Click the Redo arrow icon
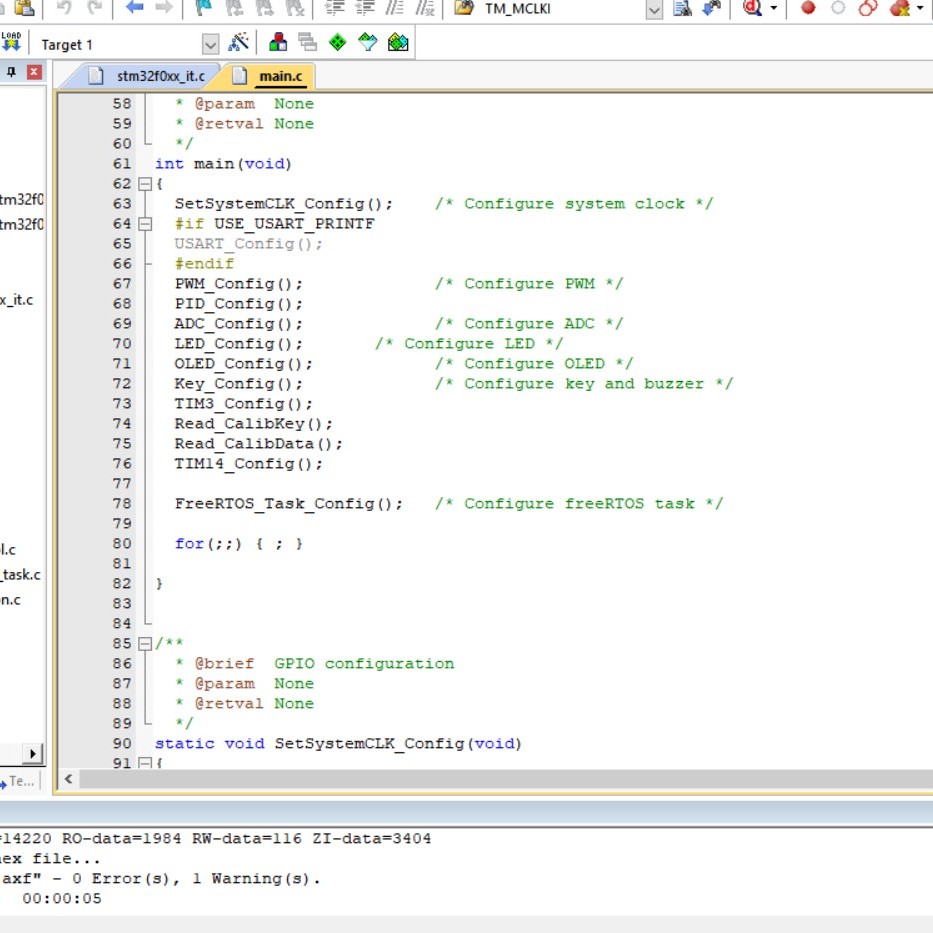The height and width of the screenshot is (933, 933). click(94, 8)
